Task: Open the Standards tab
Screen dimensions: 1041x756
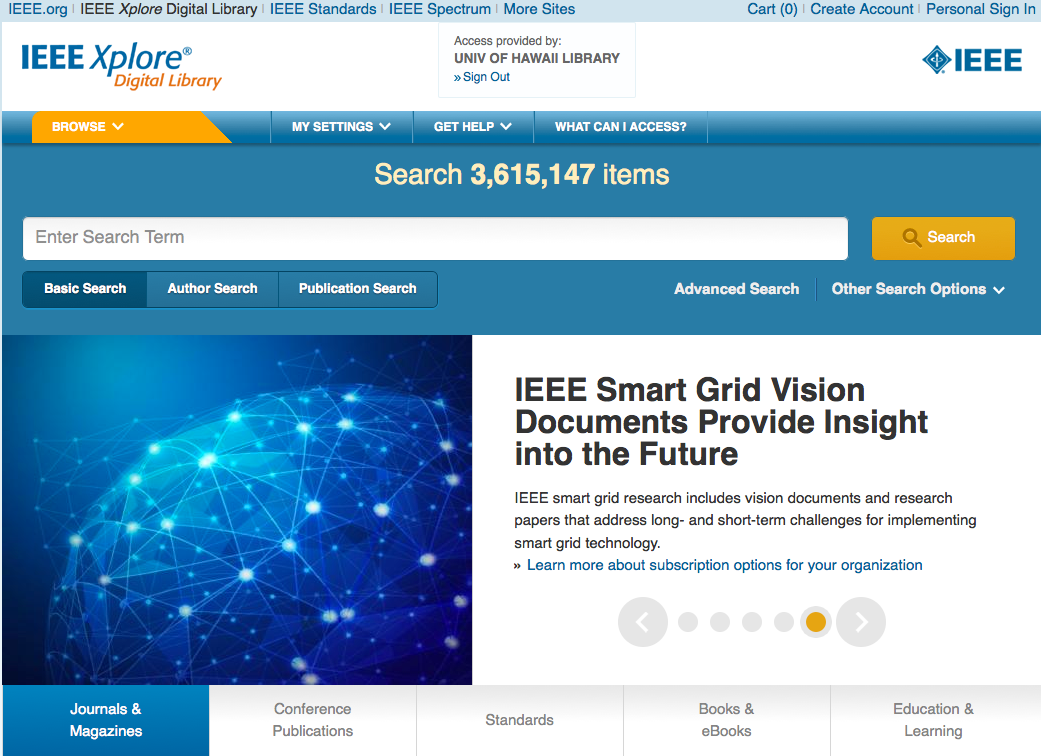Action: 520,720
